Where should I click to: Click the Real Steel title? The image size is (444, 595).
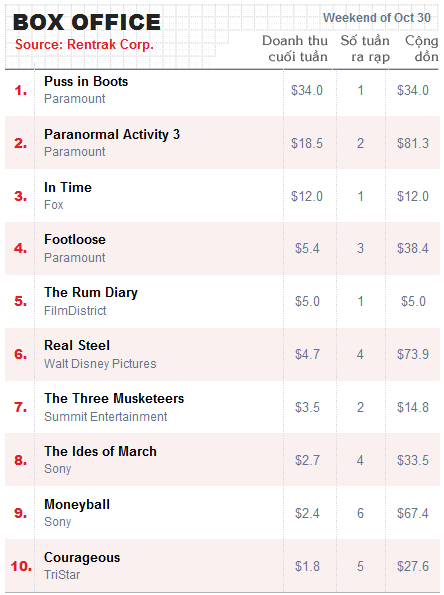tap(77, 345)
